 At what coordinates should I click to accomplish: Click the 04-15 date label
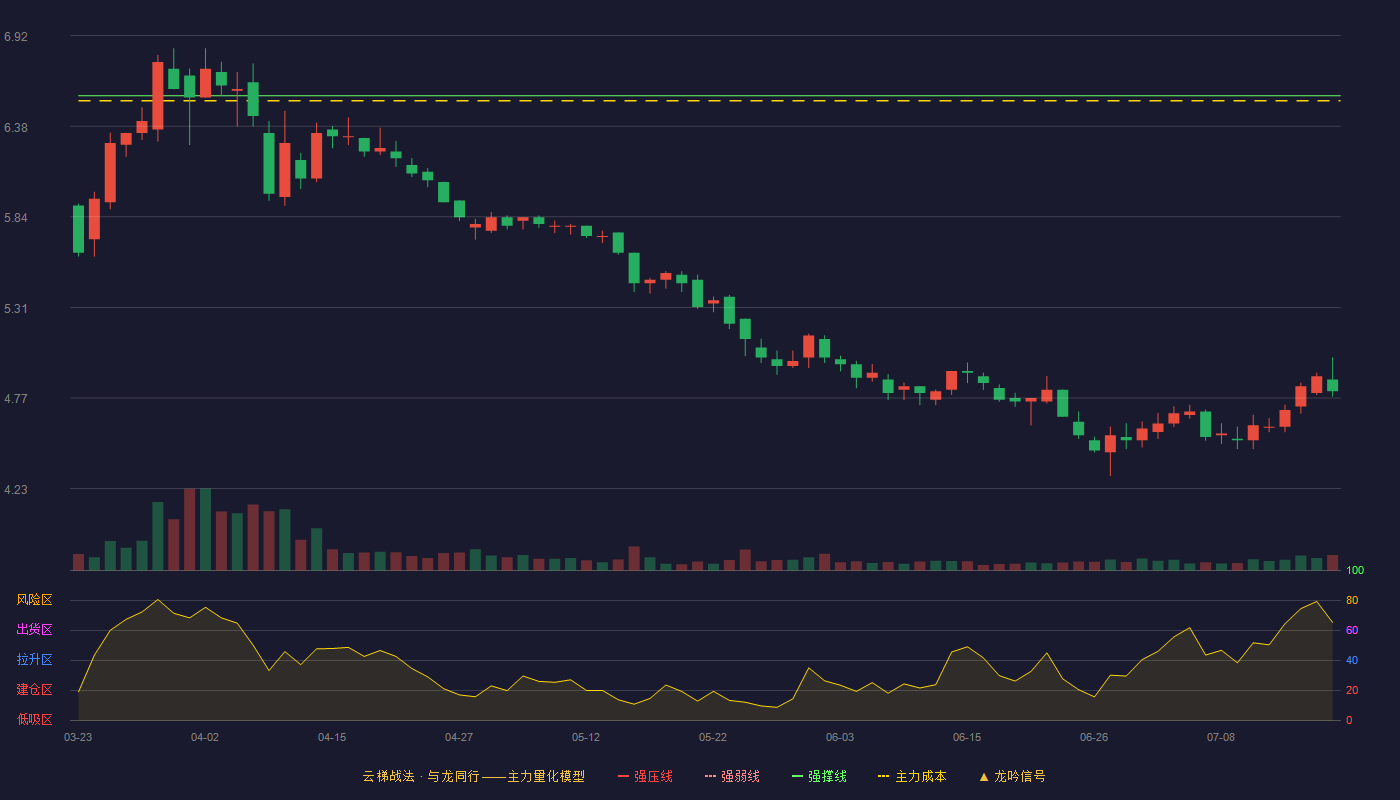click(x=332, y=737)
